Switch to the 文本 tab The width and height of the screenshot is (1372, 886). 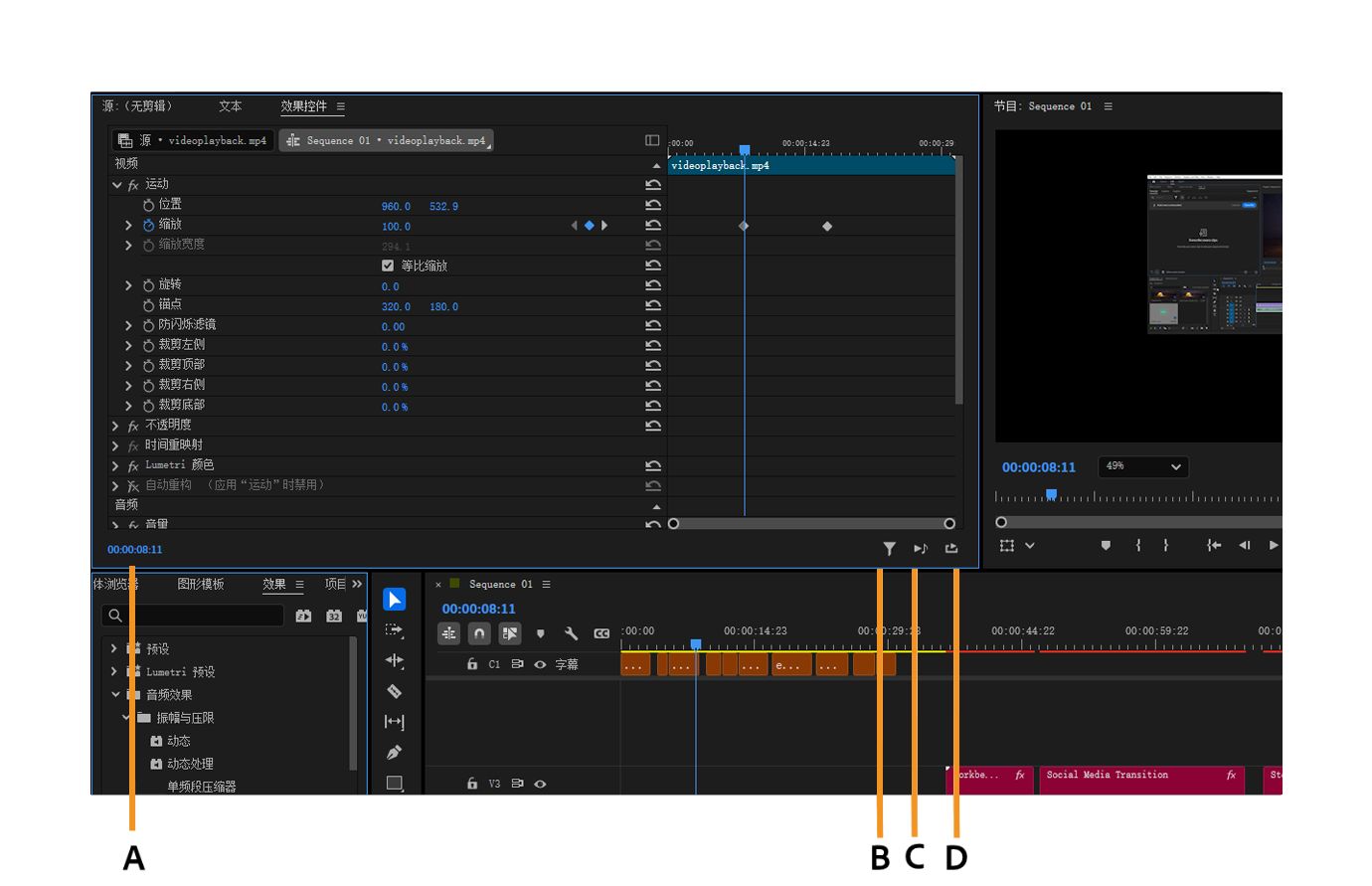[x=231, y=106]
